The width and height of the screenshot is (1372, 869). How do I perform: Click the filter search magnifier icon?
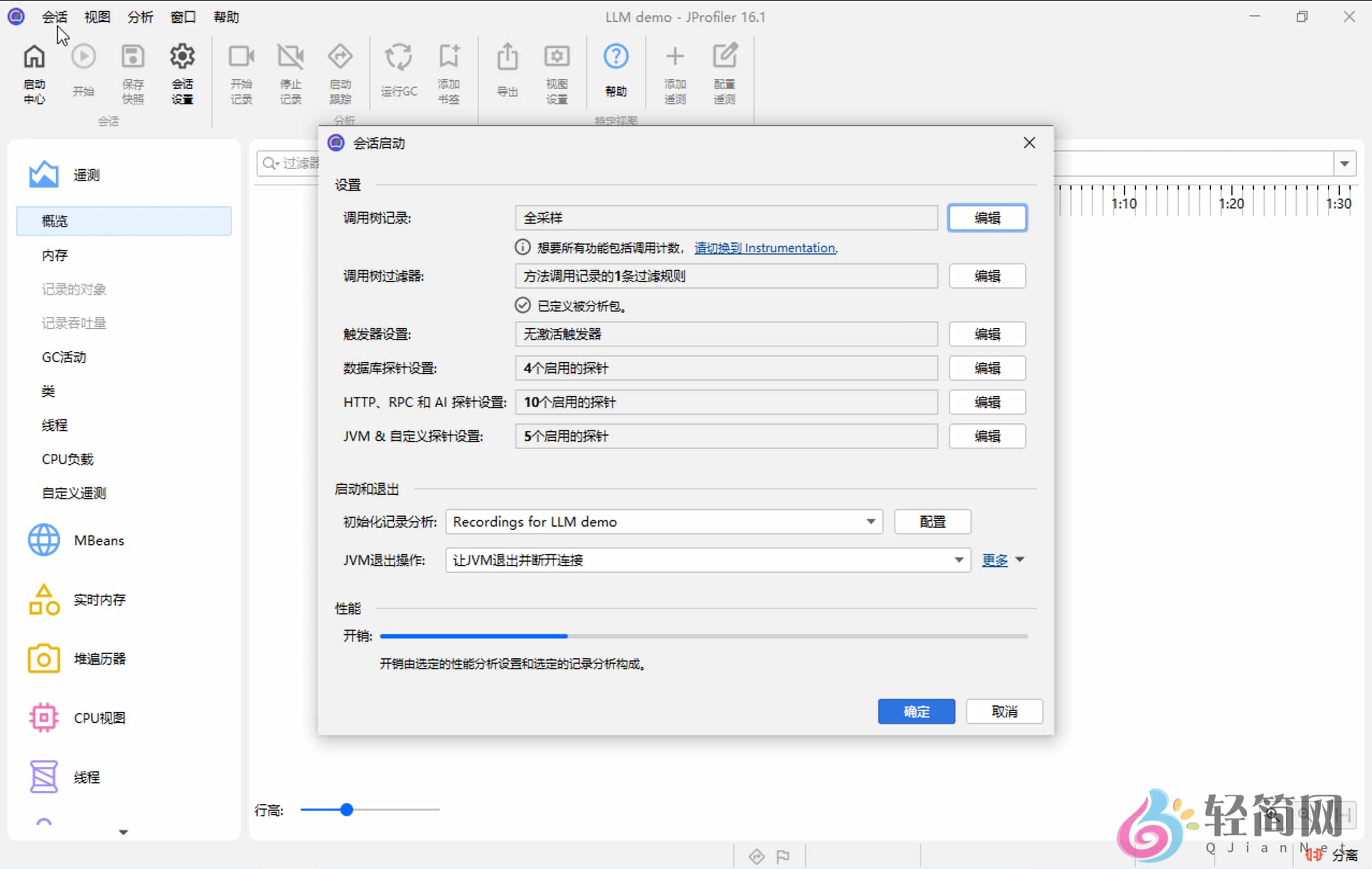(270, 164)
